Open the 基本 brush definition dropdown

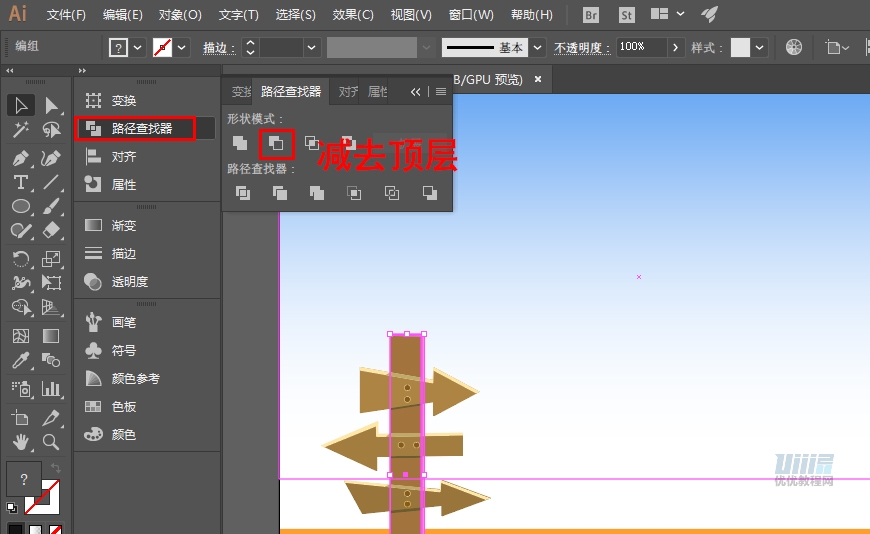537,48
